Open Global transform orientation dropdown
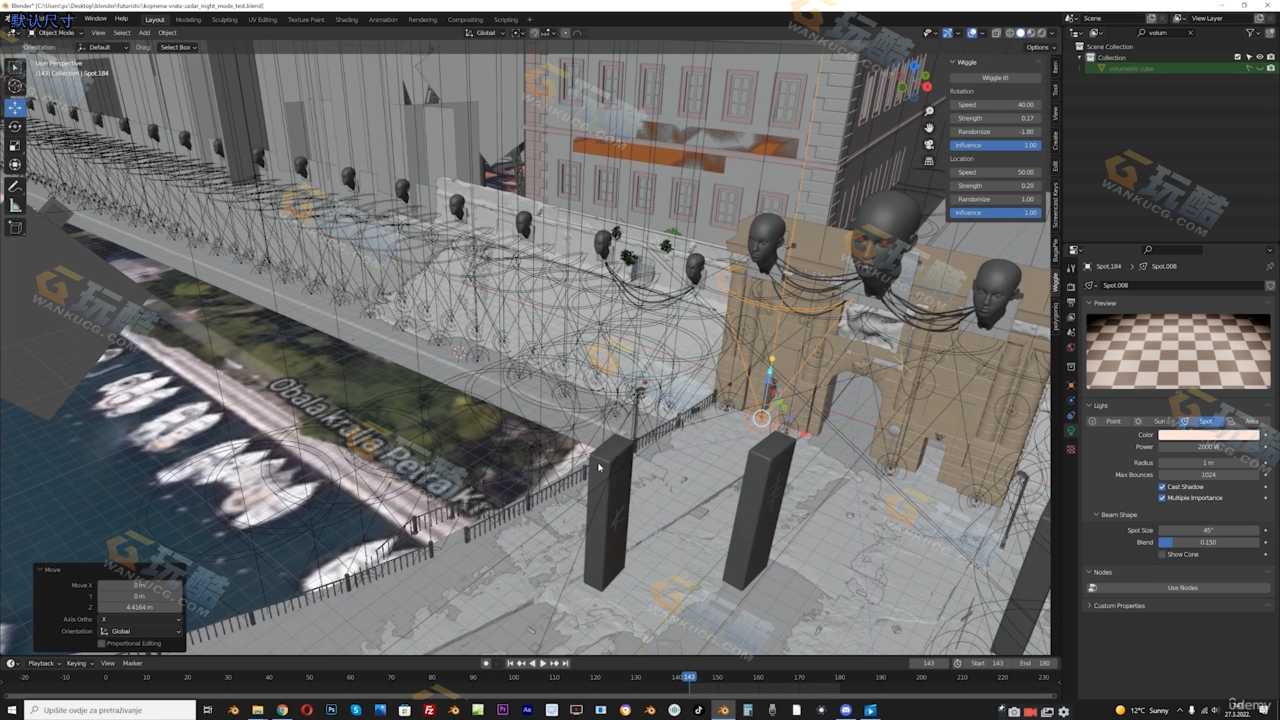Screen dimensions: 1280x720 click(x=486, y=33)
